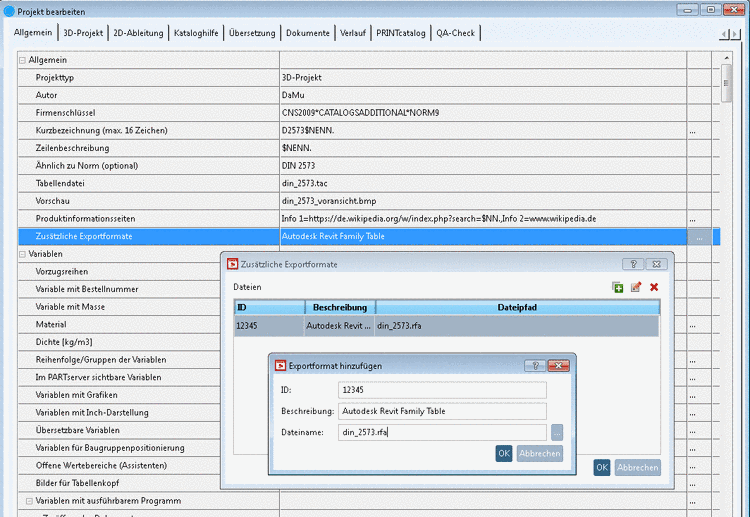Screen dimensions: 750x517
Task: Click Abbrechen in Zusätzliche Exportformate dialog
Action: click(x=638, y=467)
